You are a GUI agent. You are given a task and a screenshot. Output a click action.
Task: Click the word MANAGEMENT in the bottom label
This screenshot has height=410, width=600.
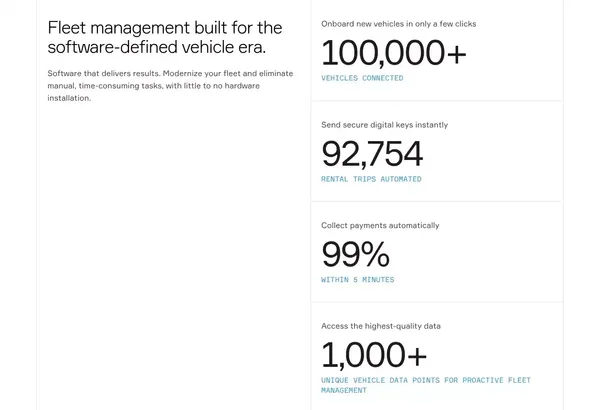(344, 390)
